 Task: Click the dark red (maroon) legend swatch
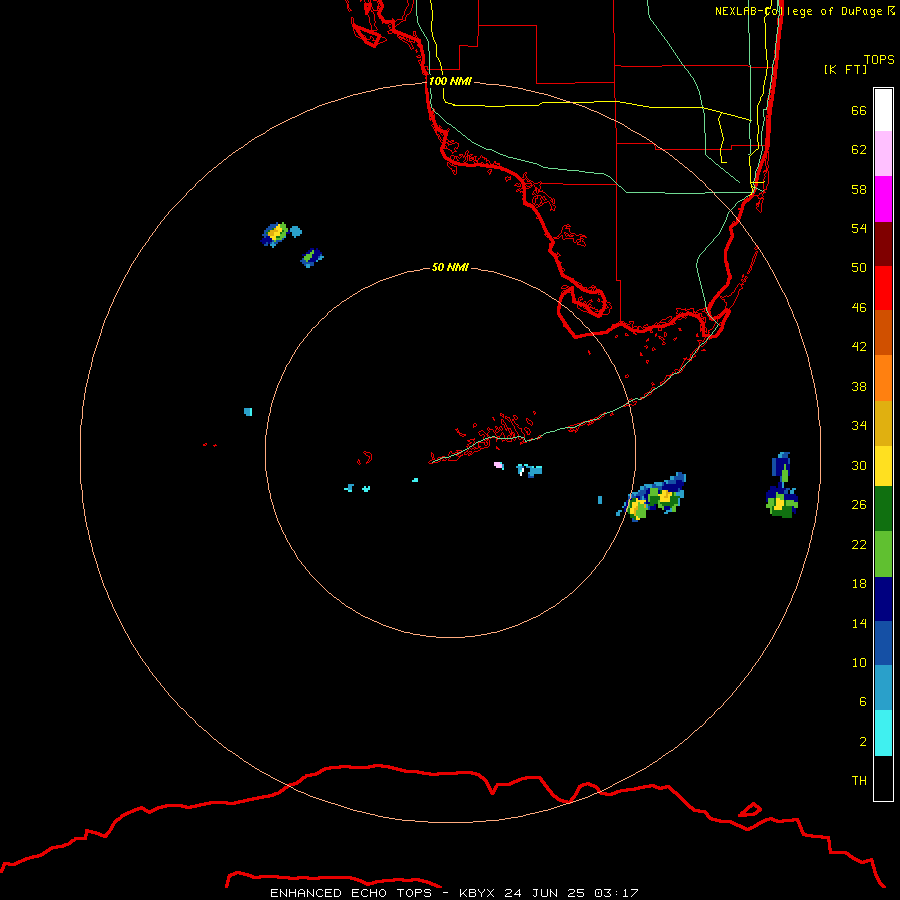(x=883, y=244)
